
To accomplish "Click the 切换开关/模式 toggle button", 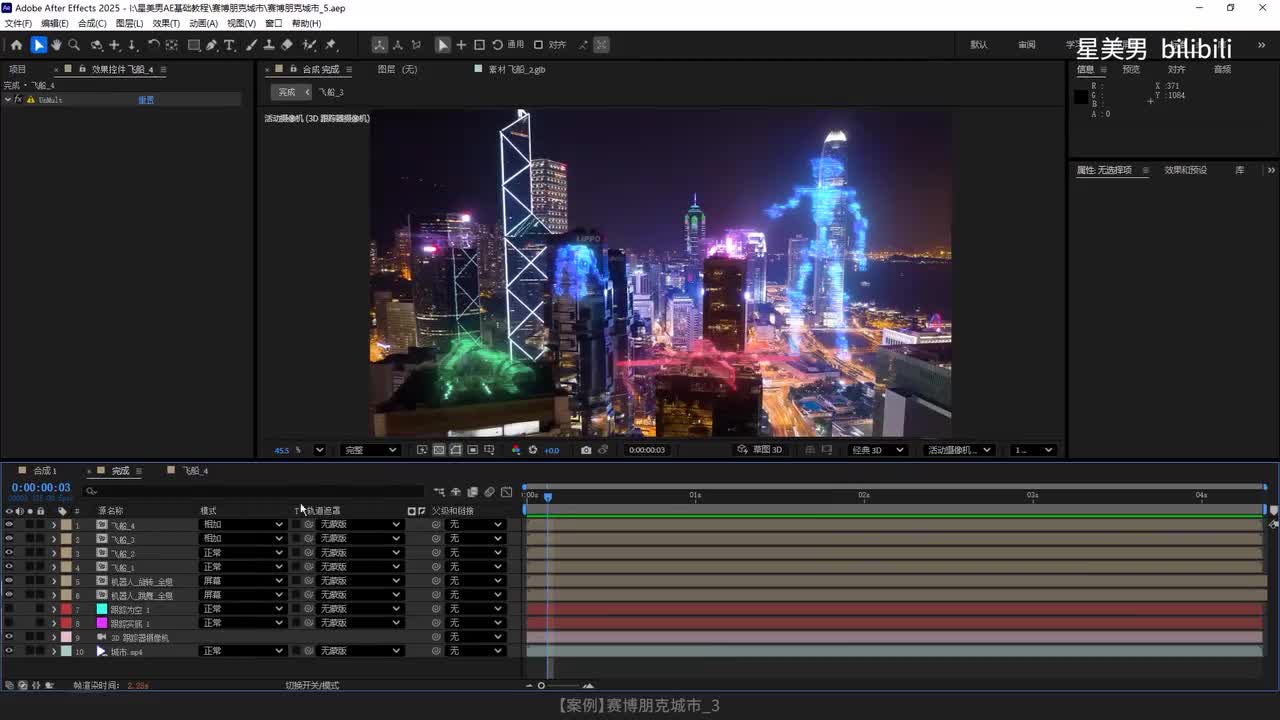I will [312, 686].
